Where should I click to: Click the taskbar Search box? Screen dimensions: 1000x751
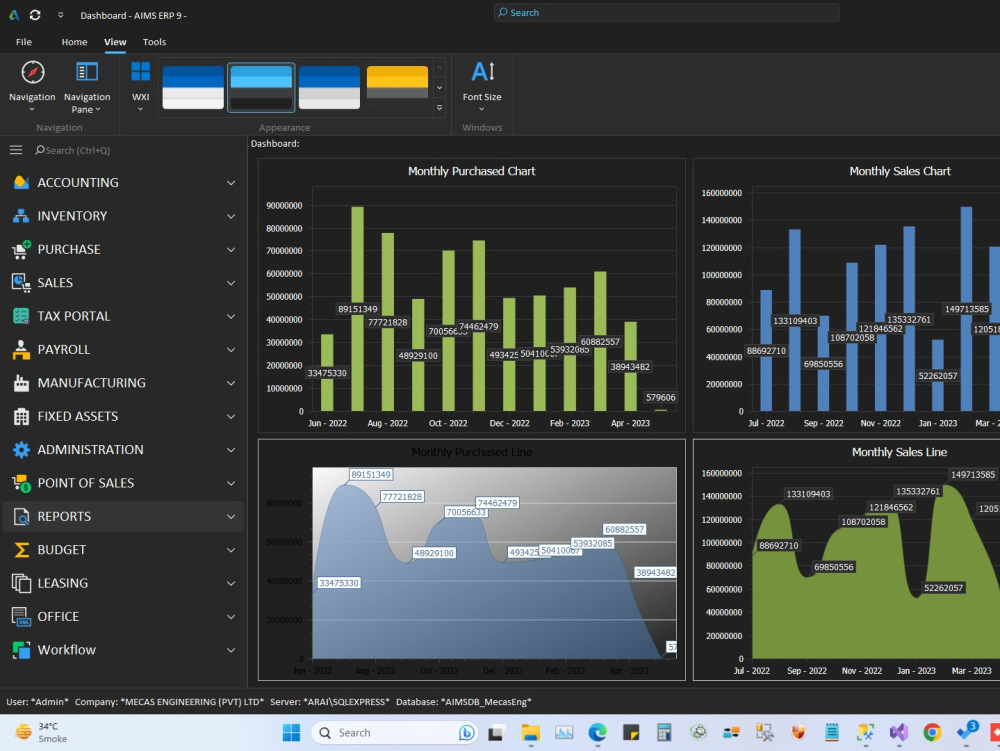coord(395,733)
